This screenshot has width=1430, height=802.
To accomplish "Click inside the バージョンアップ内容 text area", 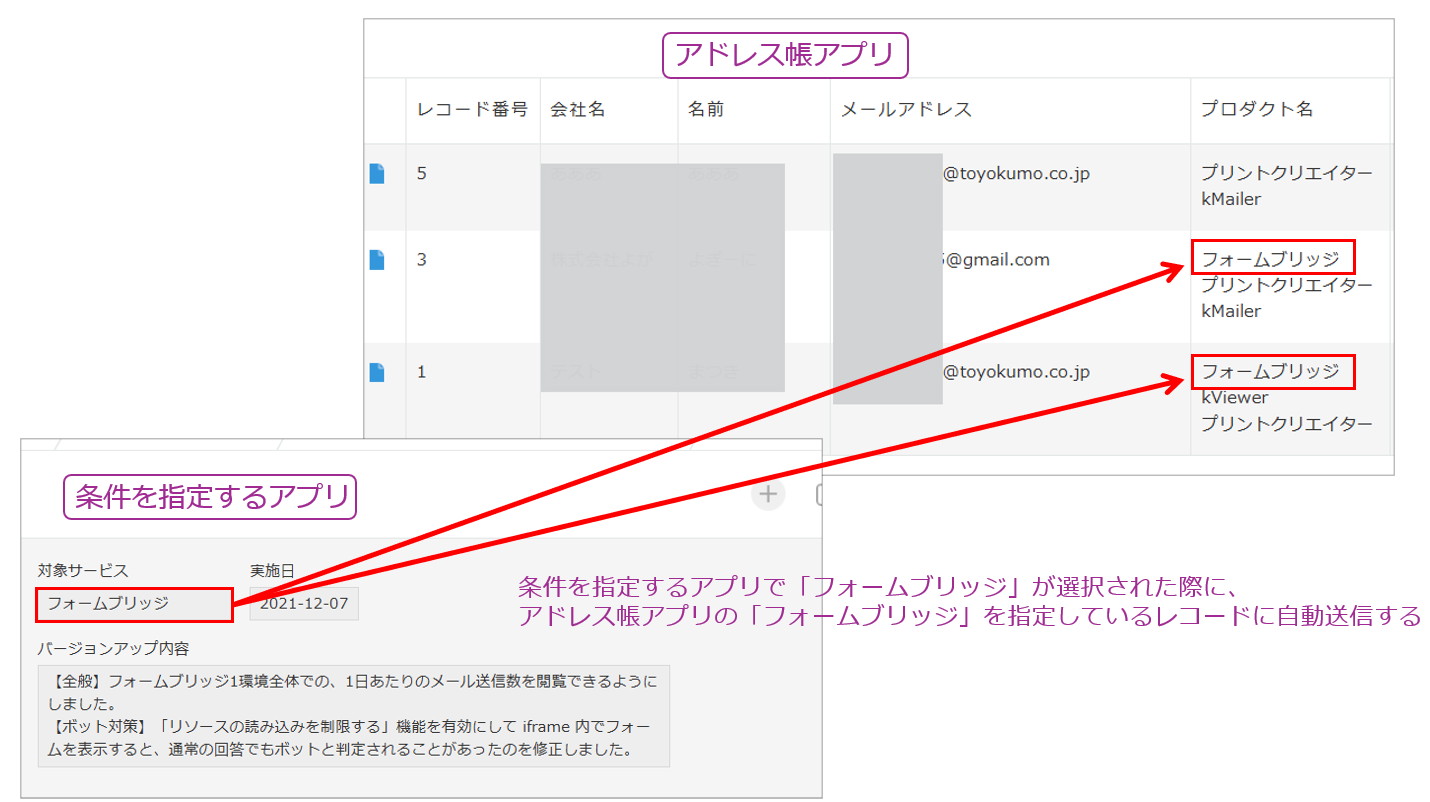I will [x=353, y=715].
